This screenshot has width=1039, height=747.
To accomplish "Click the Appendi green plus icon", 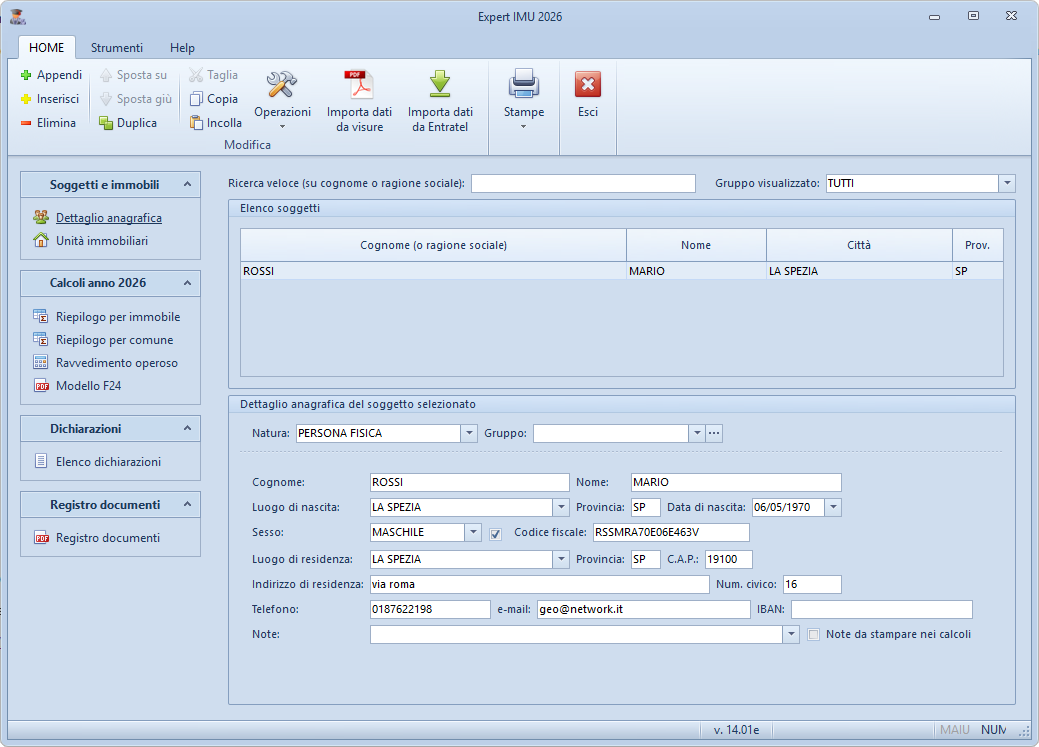I will click(27, 75).
